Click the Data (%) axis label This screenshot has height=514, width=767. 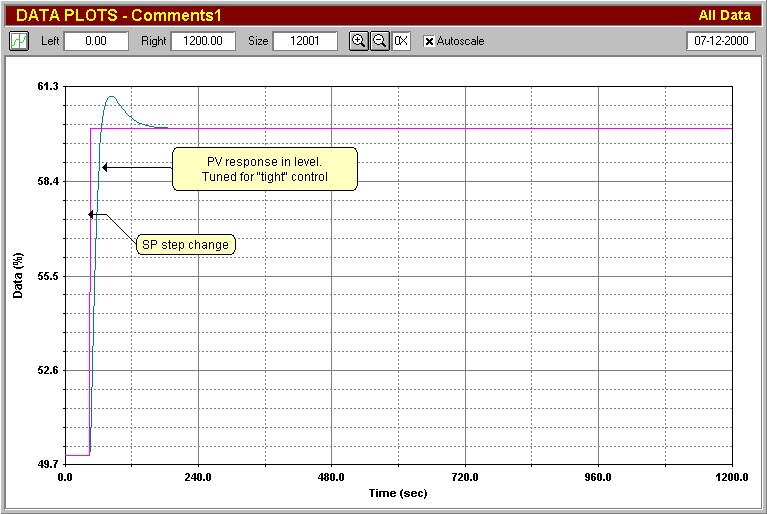[17, 275]
